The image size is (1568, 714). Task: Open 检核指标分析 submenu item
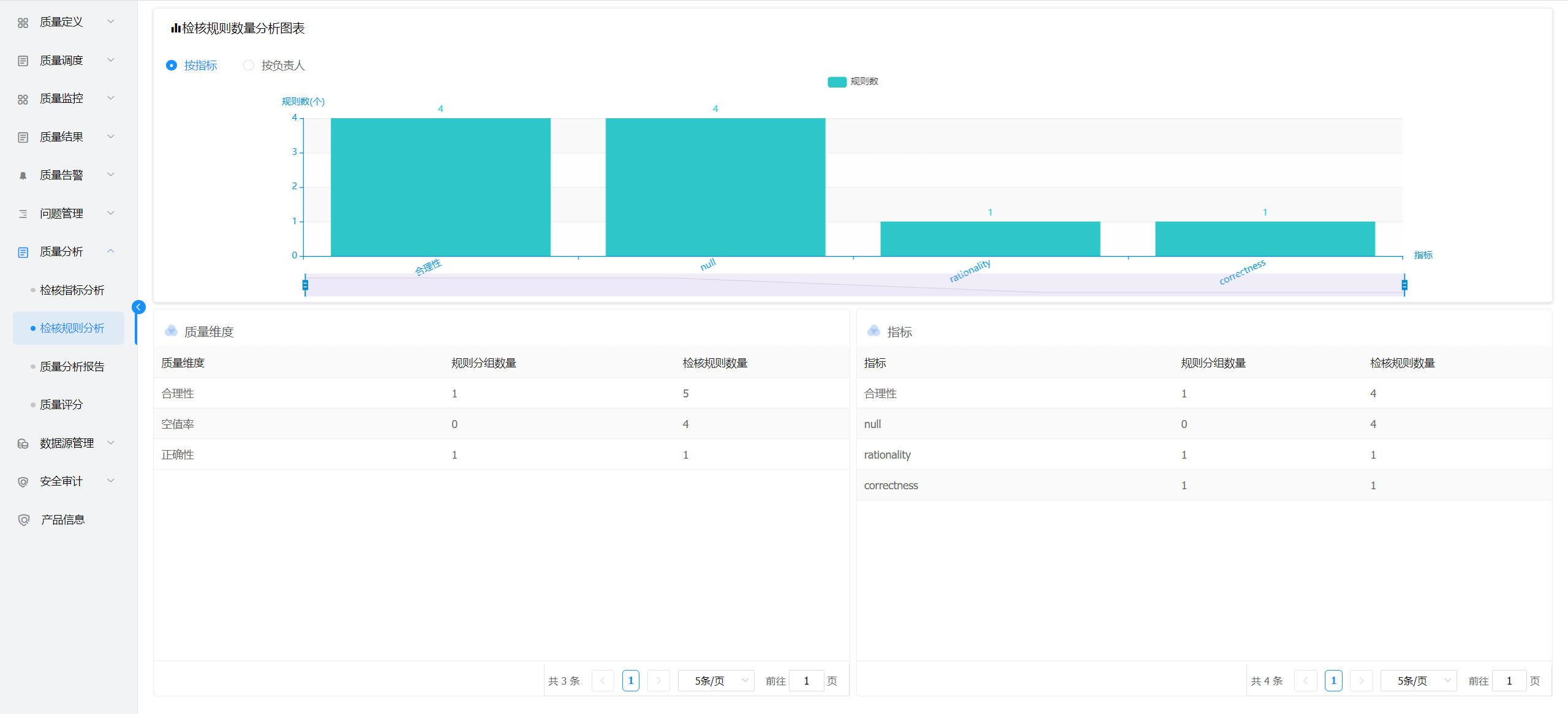(x=72, y=290)
